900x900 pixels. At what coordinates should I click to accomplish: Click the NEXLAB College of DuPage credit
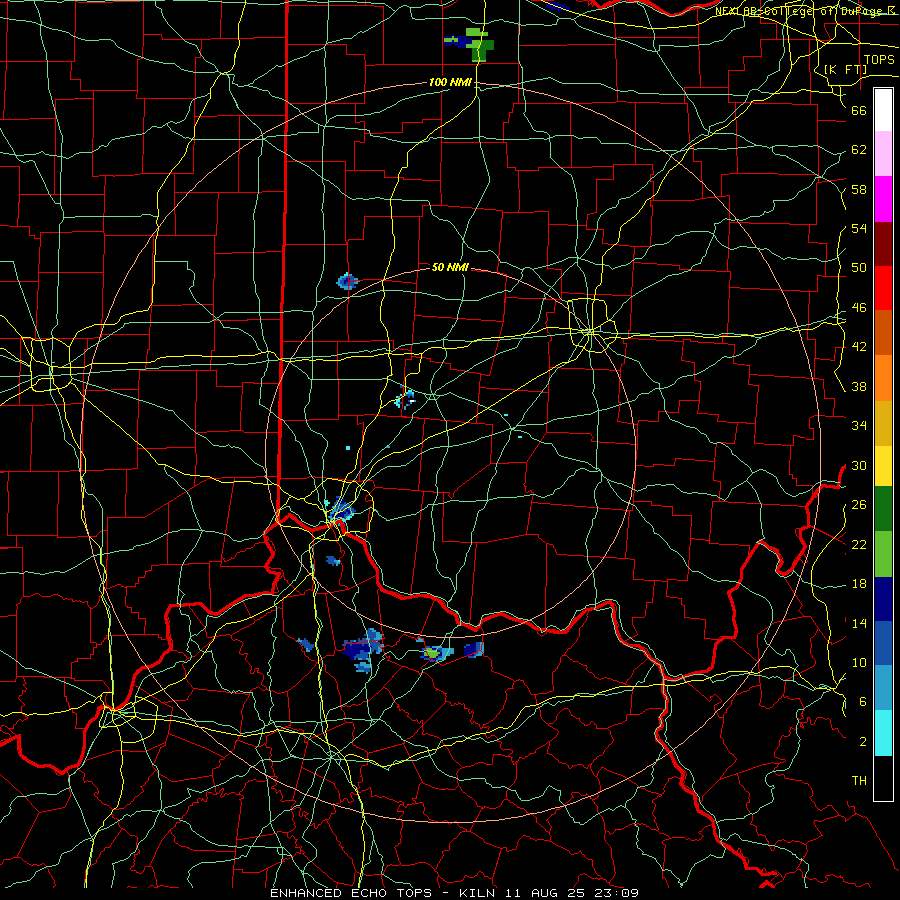[805, 11]
